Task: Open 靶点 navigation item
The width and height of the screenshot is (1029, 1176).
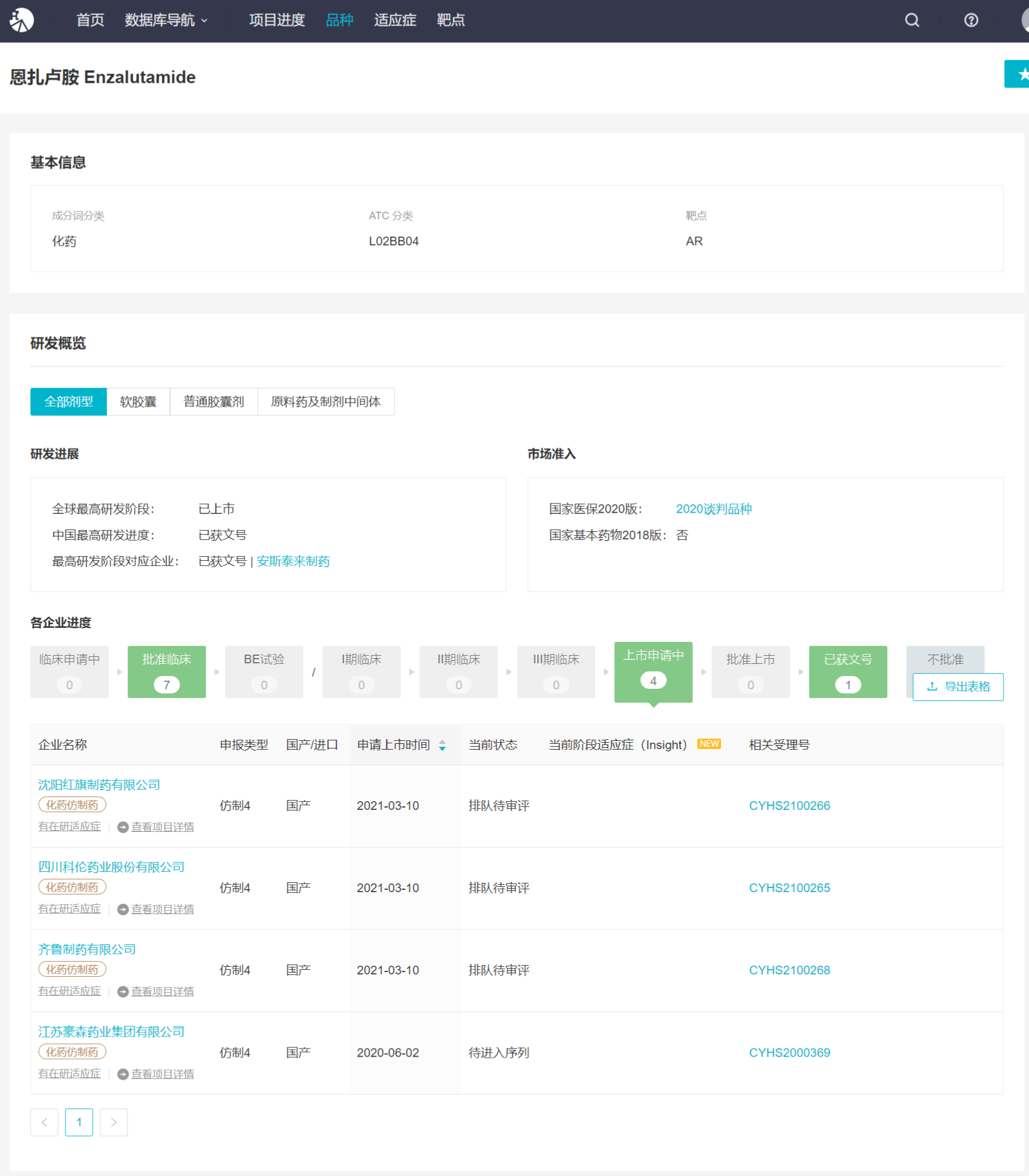Action: click(x=451, y=20)
